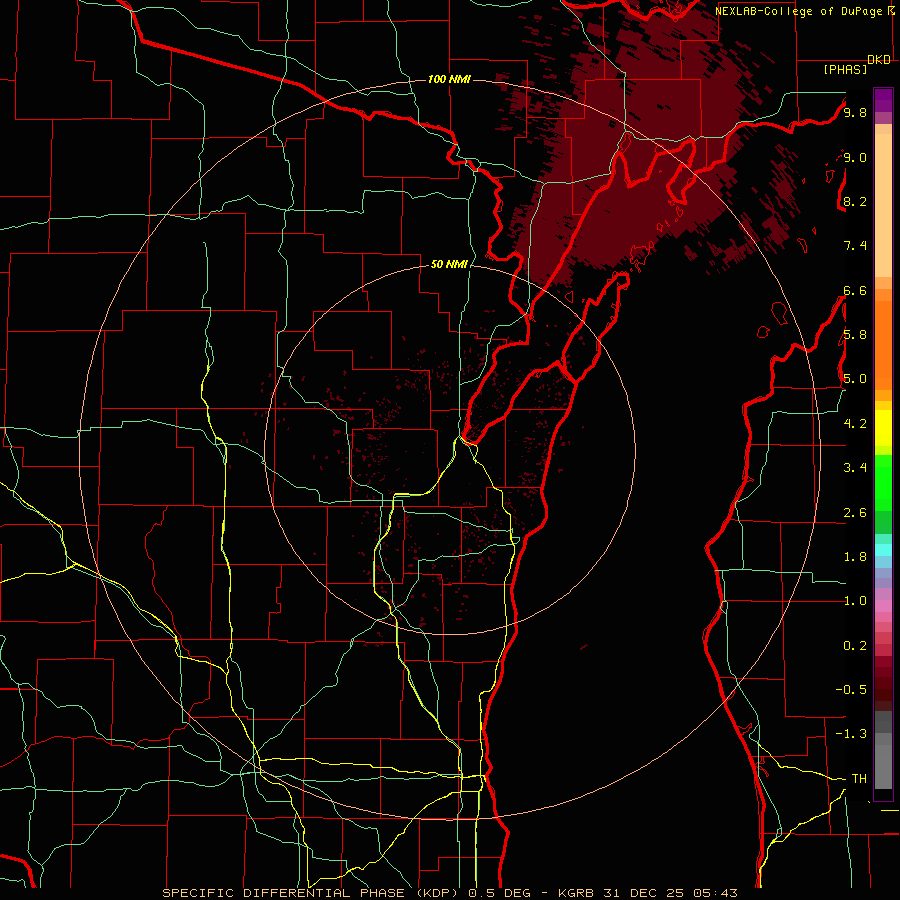Select the 9.0 value on color scale

[x=855, y=157]
